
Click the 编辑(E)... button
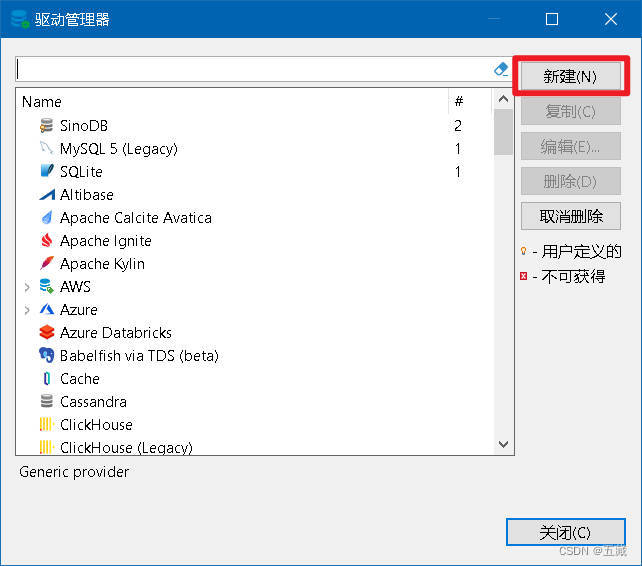tap(570, 146)
